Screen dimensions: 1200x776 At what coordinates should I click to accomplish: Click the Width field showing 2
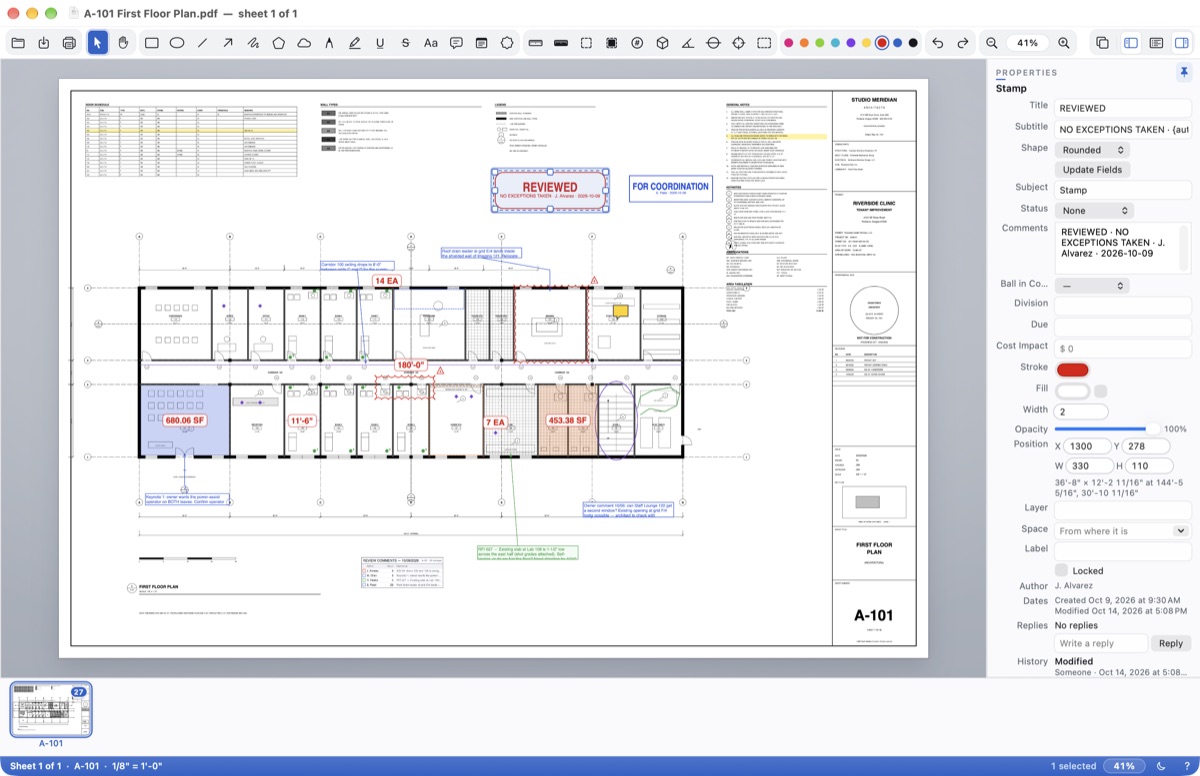click(1081, 411)
